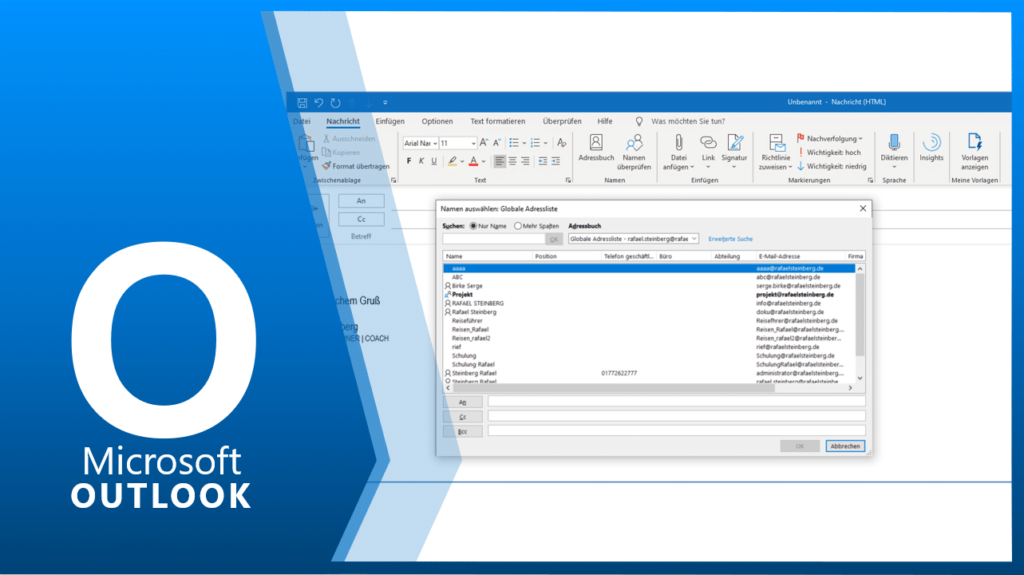
Task: Clear all formatting with the eraser A icon
Action: (561, 142)
